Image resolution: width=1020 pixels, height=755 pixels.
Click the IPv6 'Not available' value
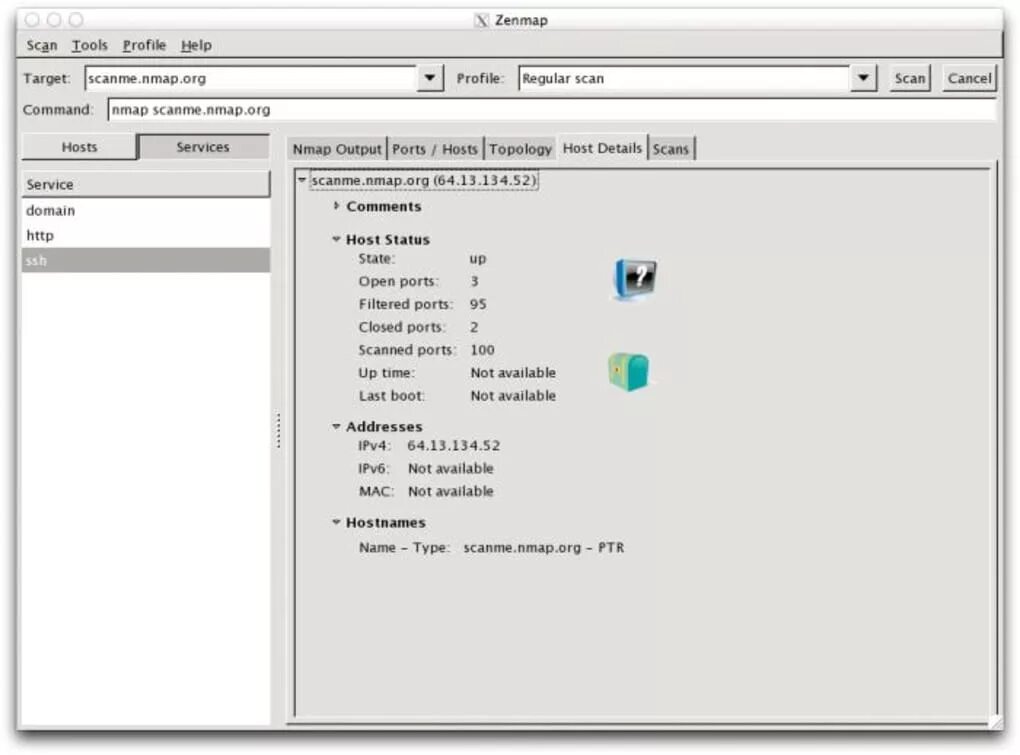[x=451, y=468]
